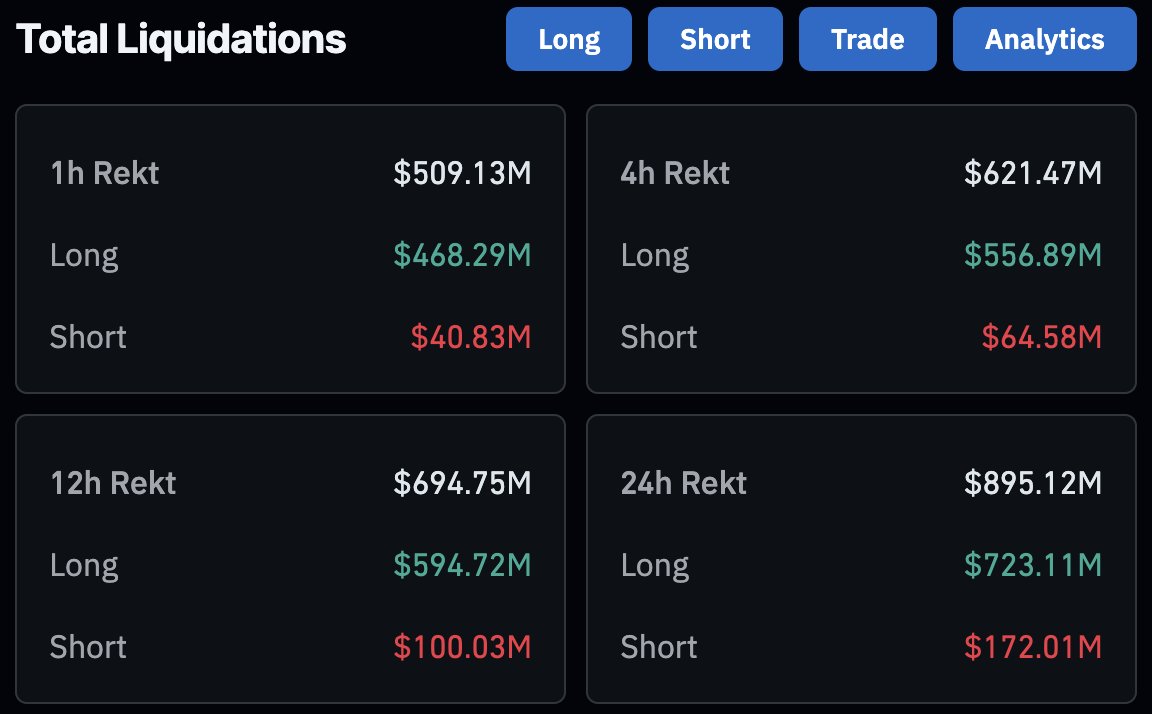Select the 1h long $468.29M amount

tap(462, 255)
